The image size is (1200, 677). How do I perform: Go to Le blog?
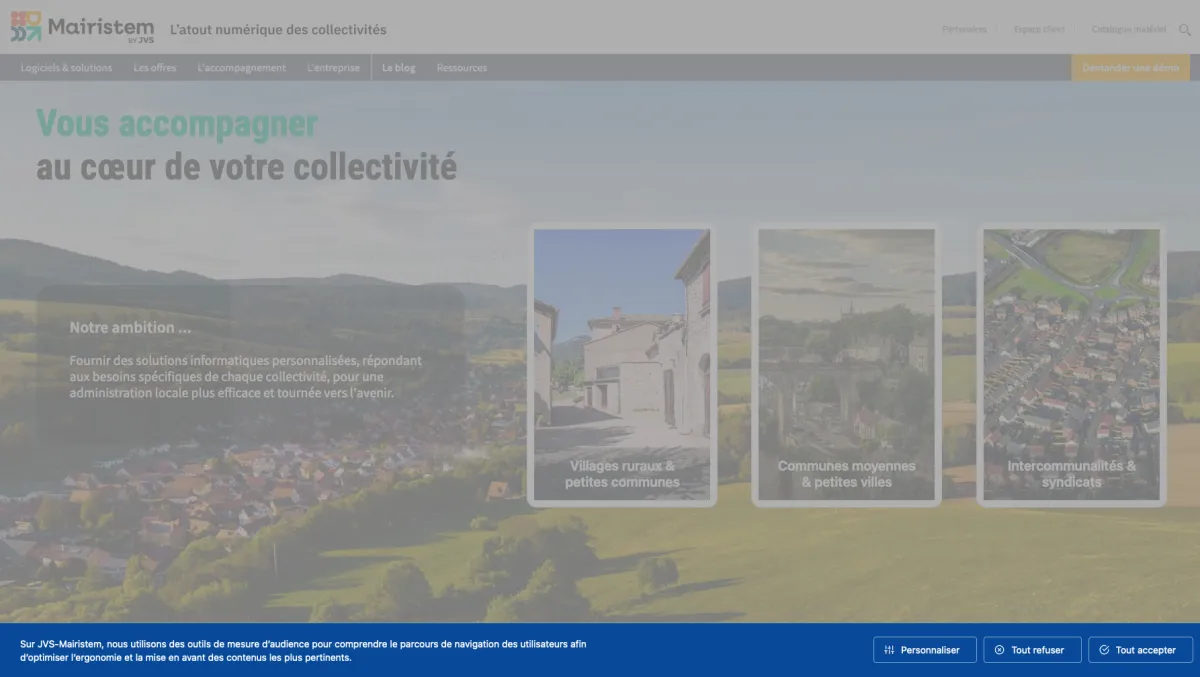point(399,68)
